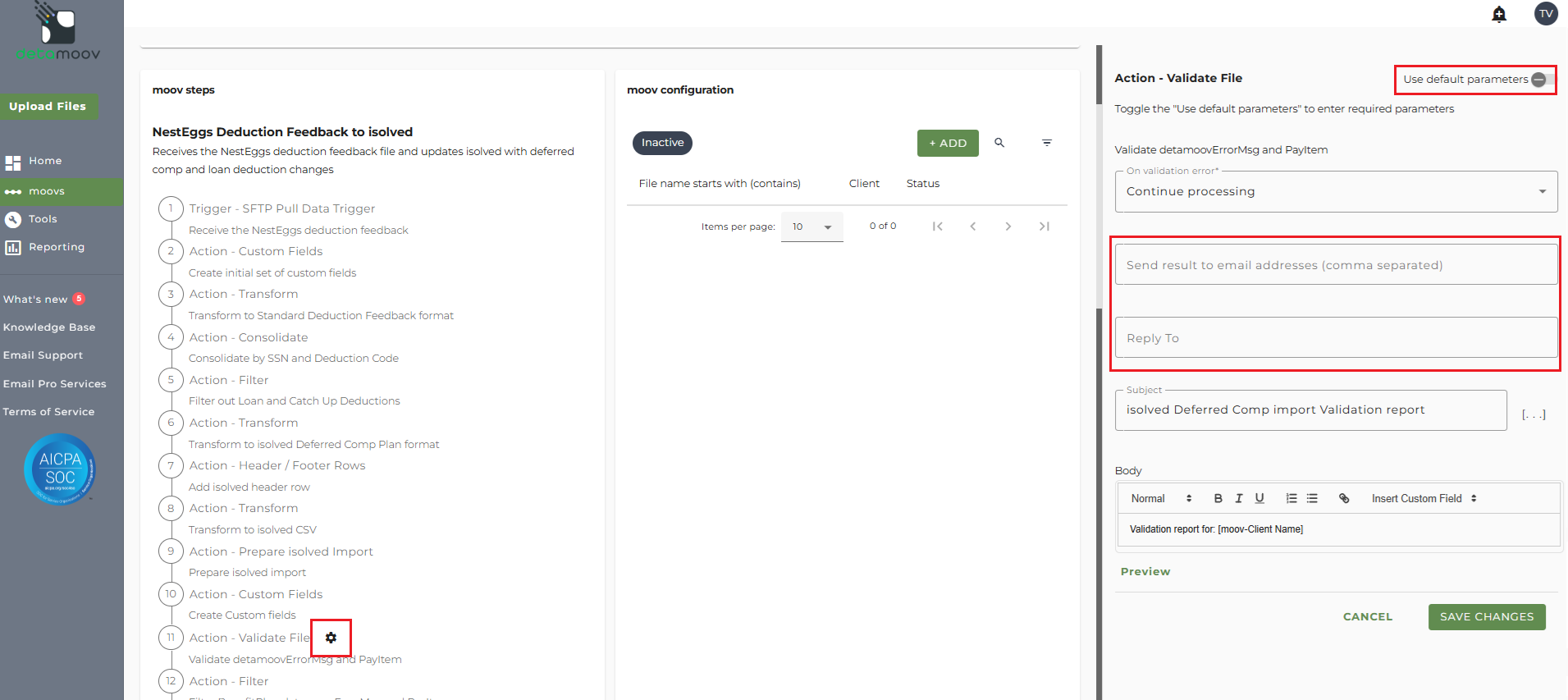Go to the first page of results
Viewport: 1568px width, 700px height.
(x=937, y=226)
